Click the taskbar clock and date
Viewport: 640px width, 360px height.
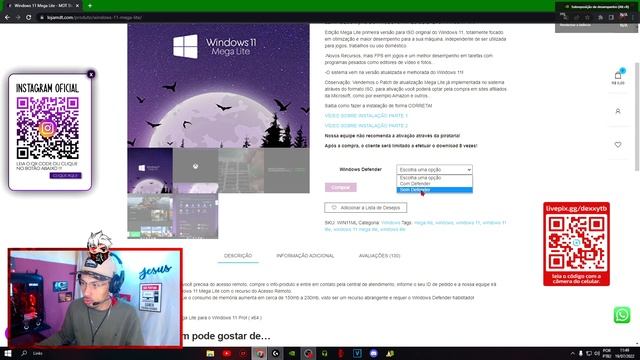coord(624,353)
